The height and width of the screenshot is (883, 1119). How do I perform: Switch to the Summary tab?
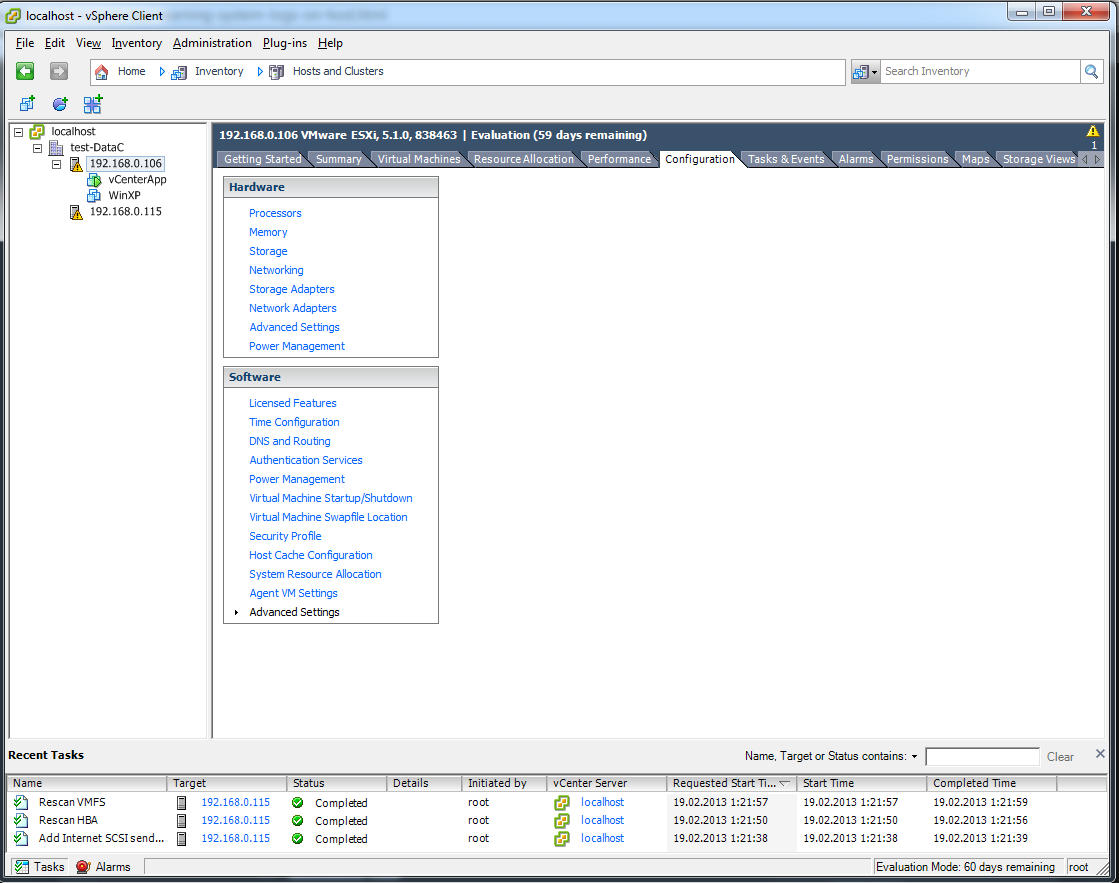click(x=338, y=159)
